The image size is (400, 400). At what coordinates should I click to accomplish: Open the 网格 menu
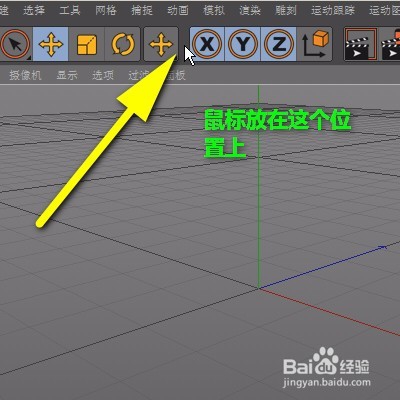[x=106, y=10]
